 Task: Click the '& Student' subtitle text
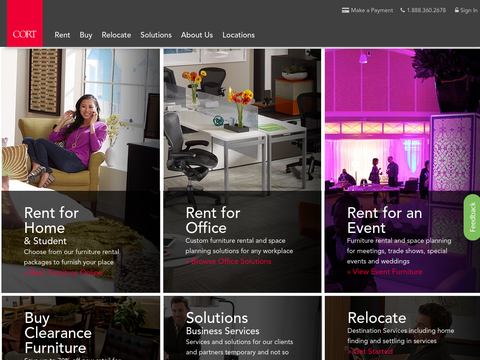[x=45, y=241]
